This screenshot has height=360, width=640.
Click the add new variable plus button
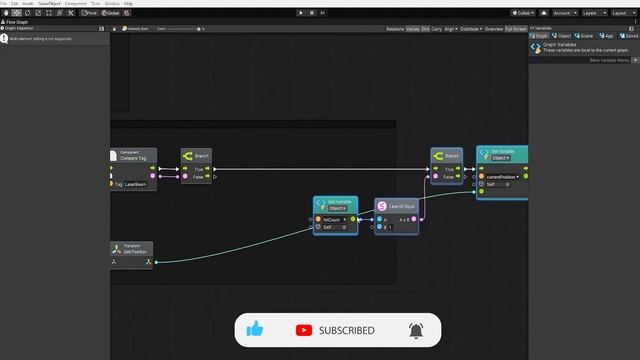[x=635, y=60]
